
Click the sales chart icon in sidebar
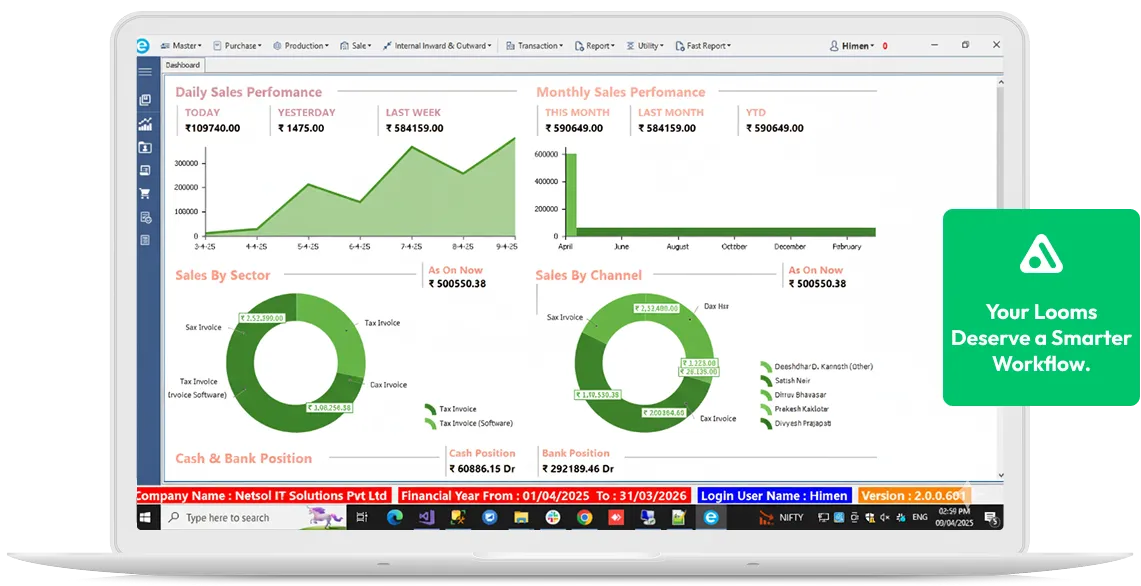(x=145, y=124)
